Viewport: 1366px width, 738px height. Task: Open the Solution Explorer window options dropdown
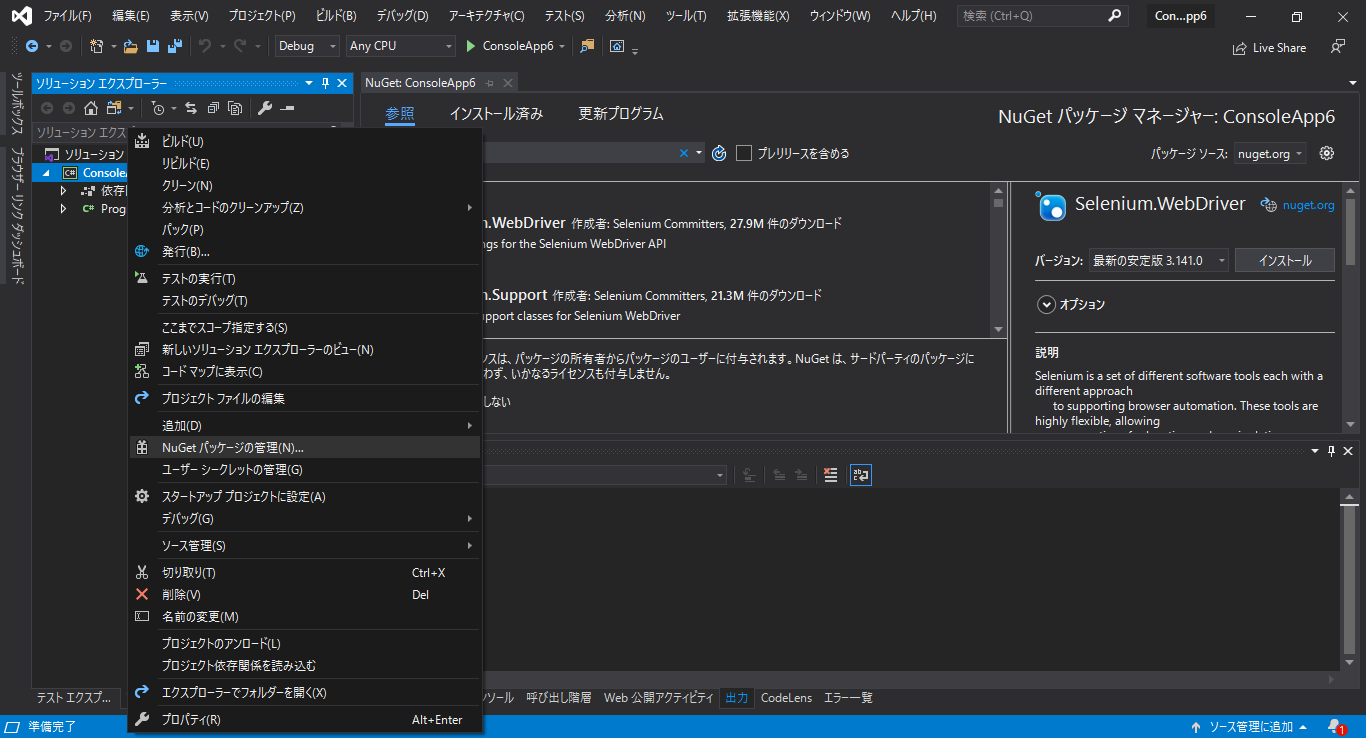click(x=309, y=83)
